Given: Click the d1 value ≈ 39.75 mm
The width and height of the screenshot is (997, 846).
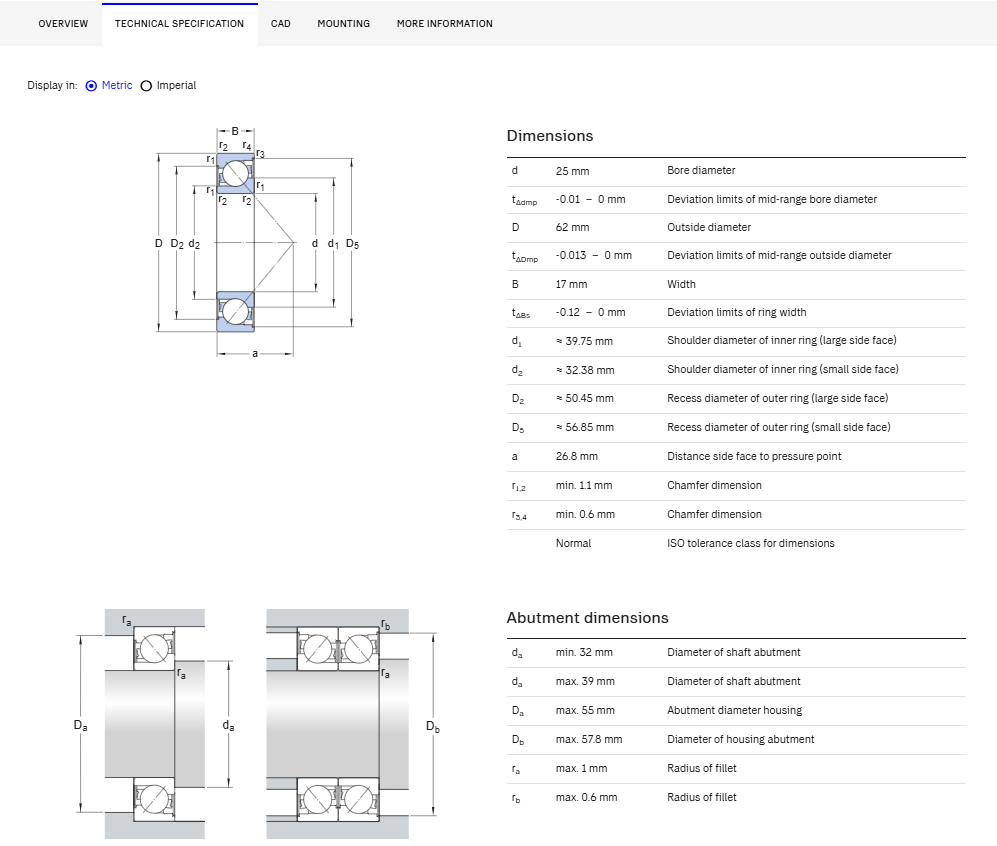Looking at the screenshot, I should click(584, 341).
